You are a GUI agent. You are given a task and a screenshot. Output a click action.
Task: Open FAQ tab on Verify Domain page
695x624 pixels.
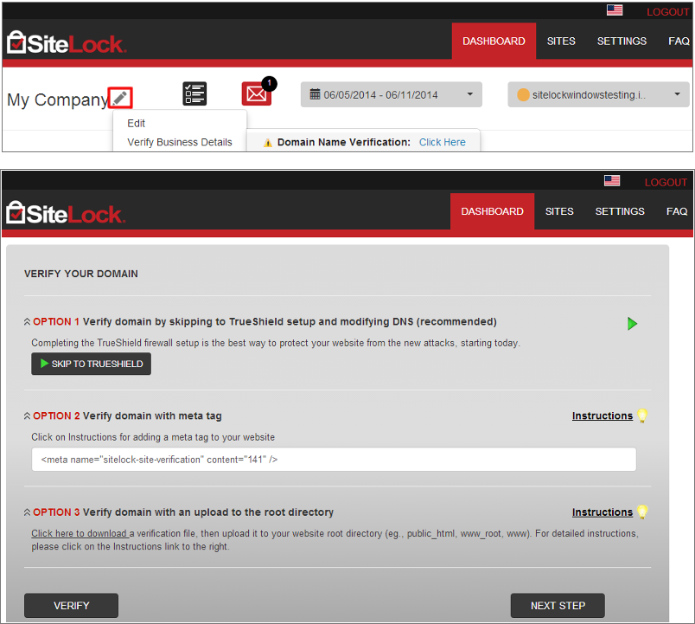point(677,211)
